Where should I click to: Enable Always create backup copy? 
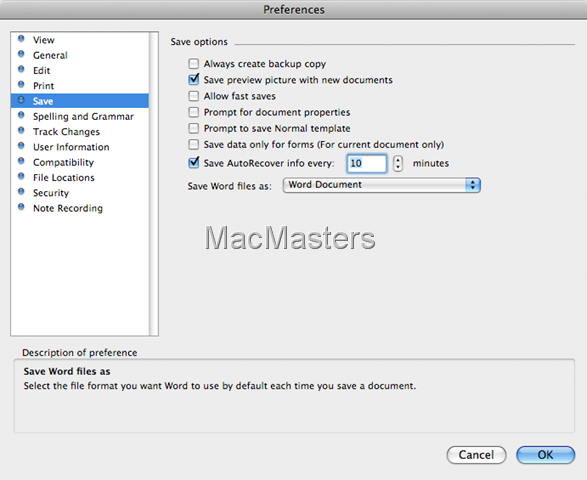[194, 64]
